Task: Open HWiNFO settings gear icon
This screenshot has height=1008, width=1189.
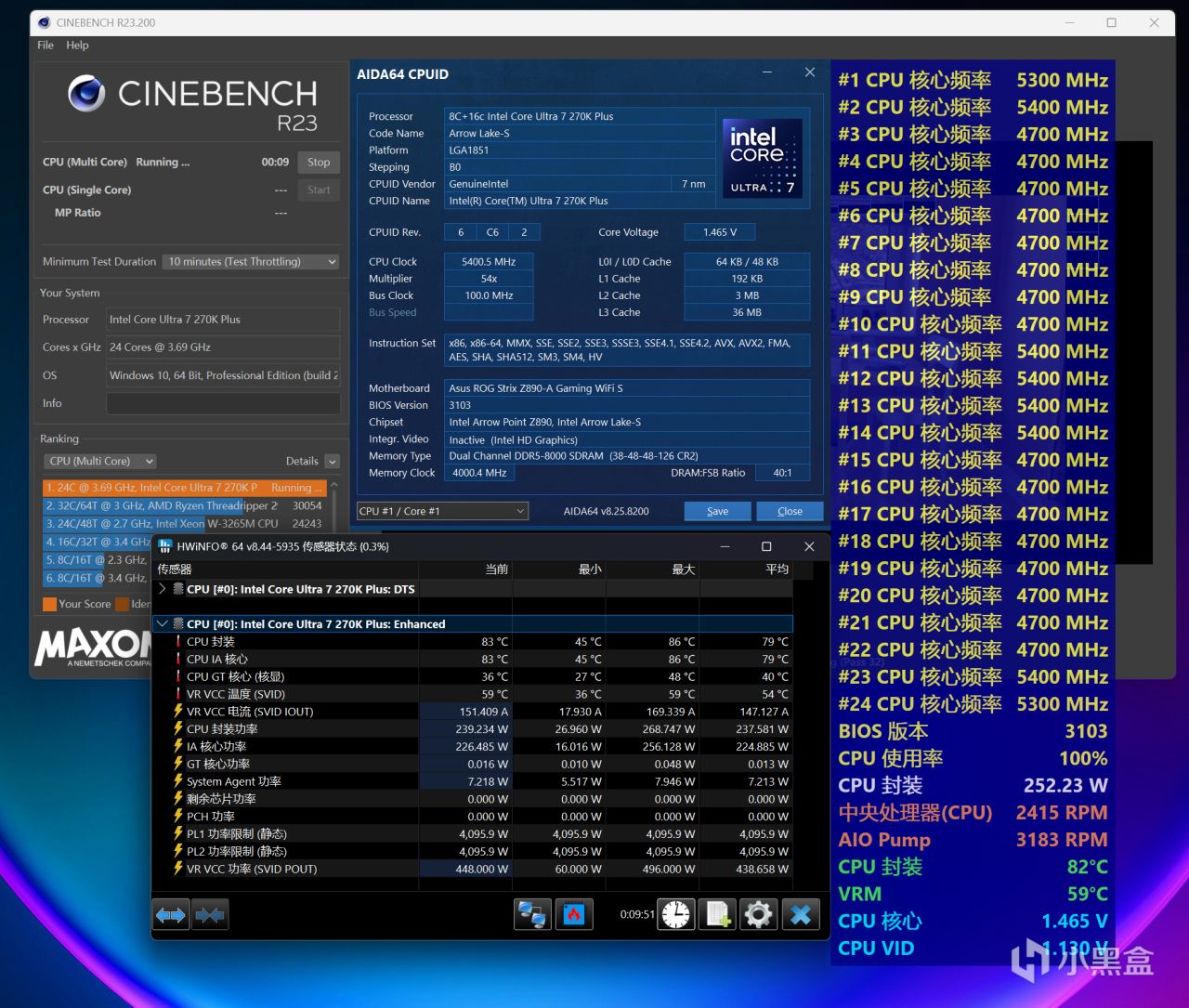Action: [x=758, y=915]
